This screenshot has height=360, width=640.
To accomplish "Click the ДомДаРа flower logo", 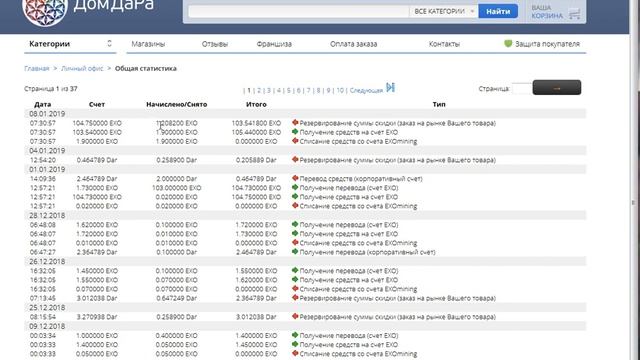I will tap(45, 11).
